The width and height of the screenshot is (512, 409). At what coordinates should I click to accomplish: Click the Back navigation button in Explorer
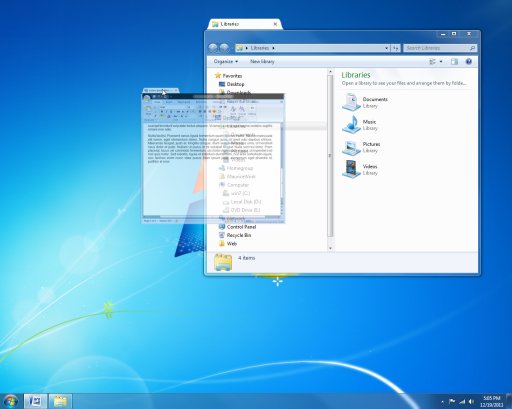click(x=213, y=48)
